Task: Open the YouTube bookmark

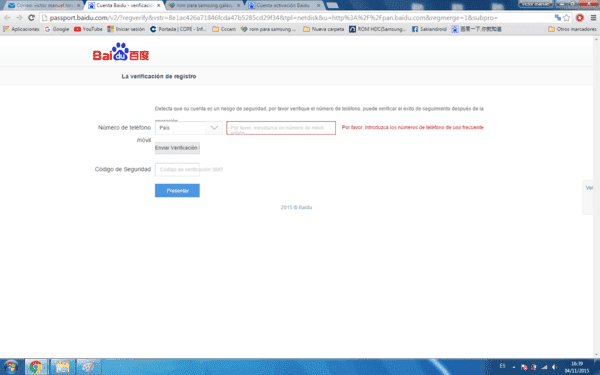Action: 88,29
